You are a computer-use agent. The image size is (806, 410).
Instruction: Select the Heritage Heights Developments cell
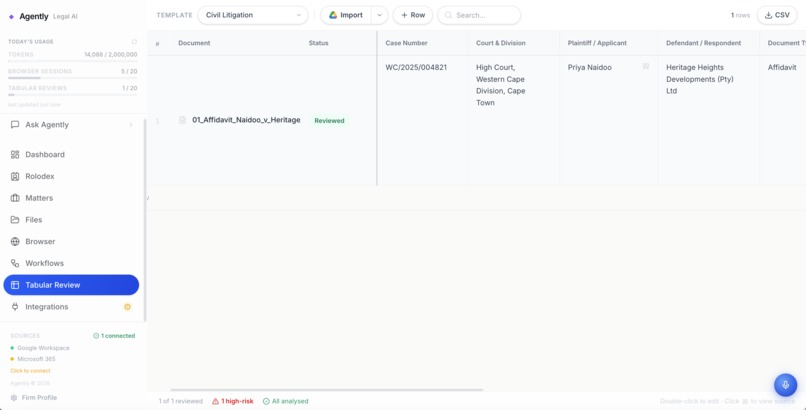point(709,120)
